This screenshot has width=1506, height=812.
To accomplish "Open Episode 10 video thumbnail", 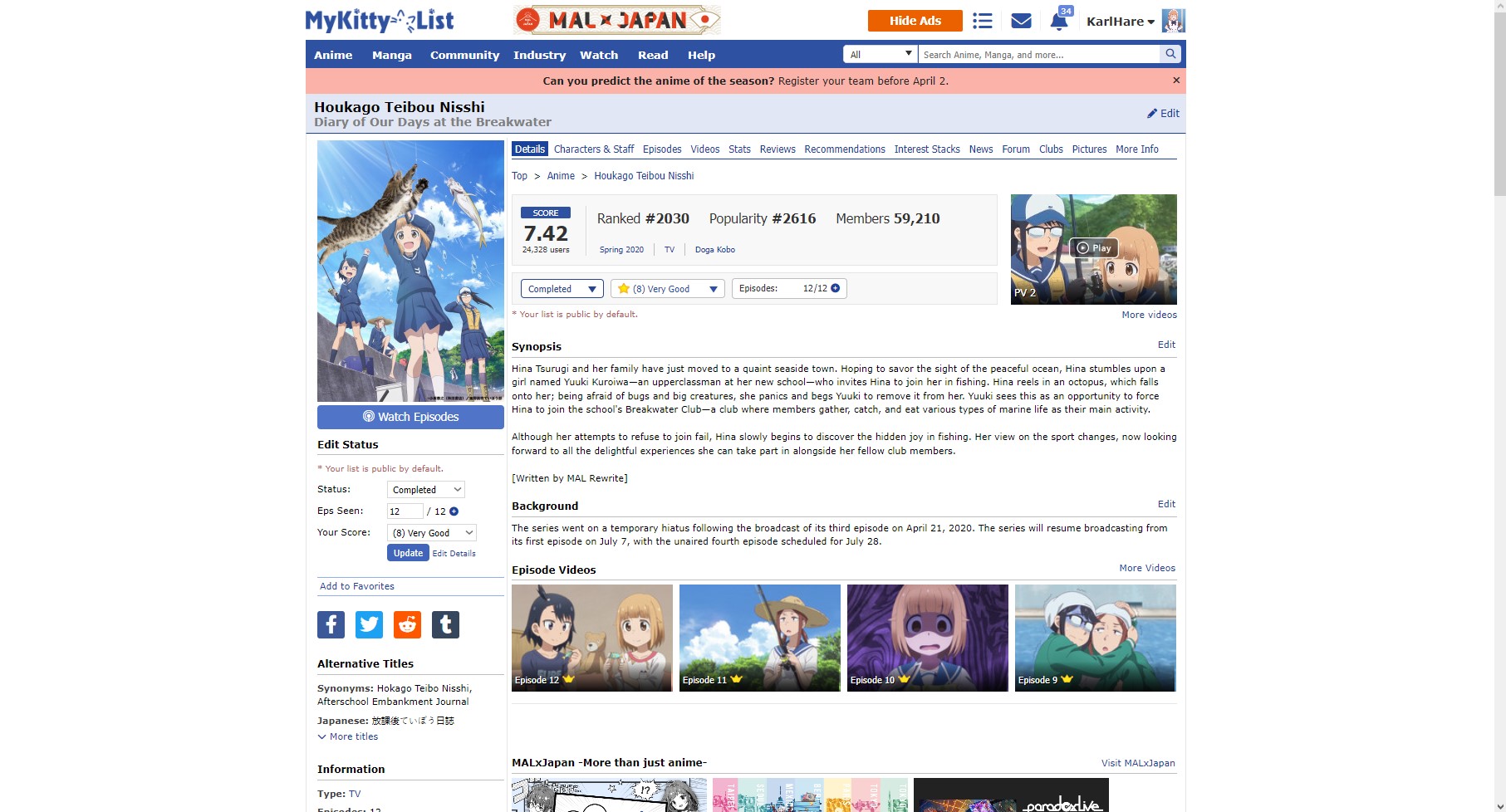I will 928,638.
